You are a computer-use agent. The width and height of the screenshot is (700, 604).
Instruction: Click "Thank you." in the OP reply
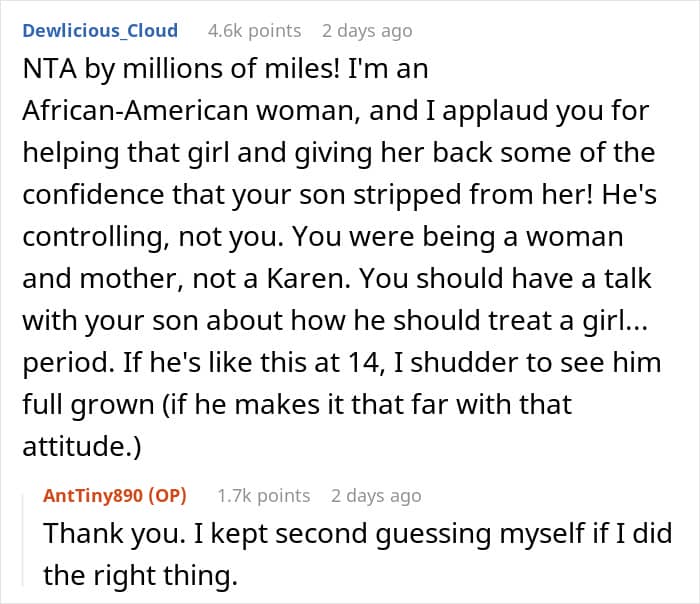click(x=97, y=534)
